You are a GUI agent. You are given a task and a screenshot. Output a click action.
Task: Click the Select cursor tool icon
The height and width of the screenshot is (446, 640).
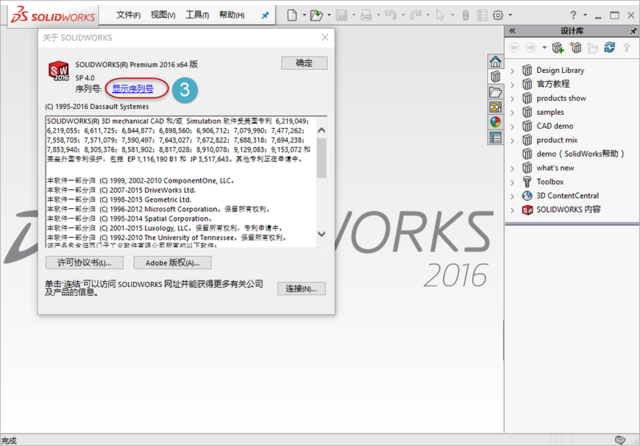coord(440,15)
